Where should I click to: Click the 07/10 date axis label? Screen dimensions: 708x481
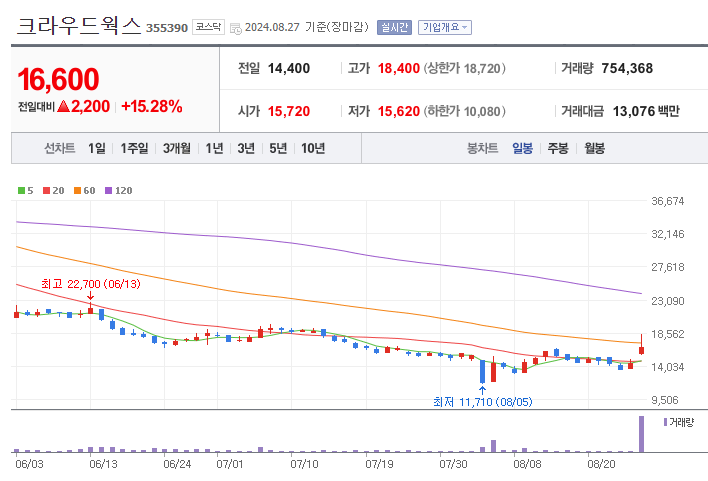tap(304, 464)
